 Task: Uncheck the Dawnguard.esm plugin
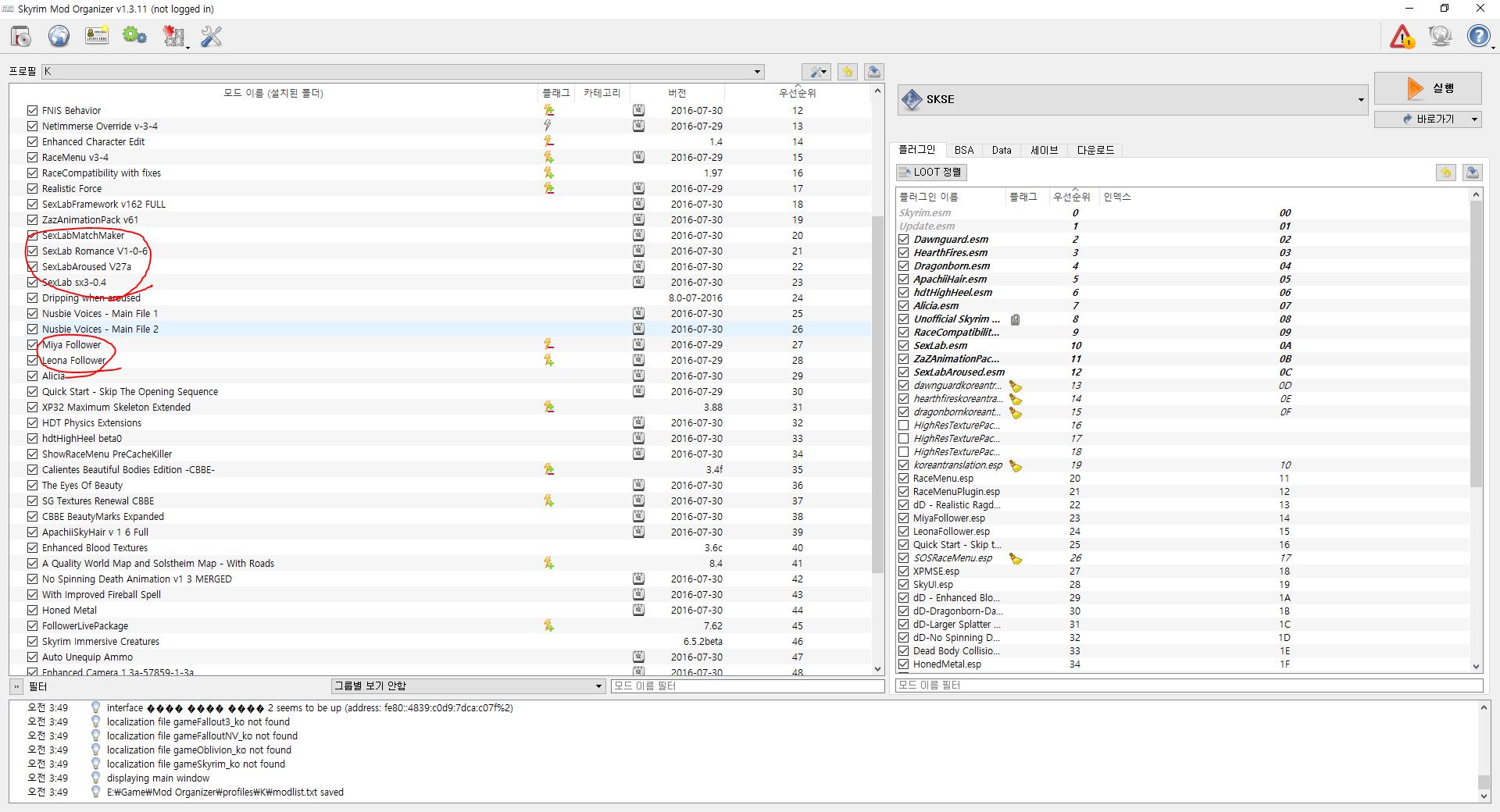click(x=904, y=240)
